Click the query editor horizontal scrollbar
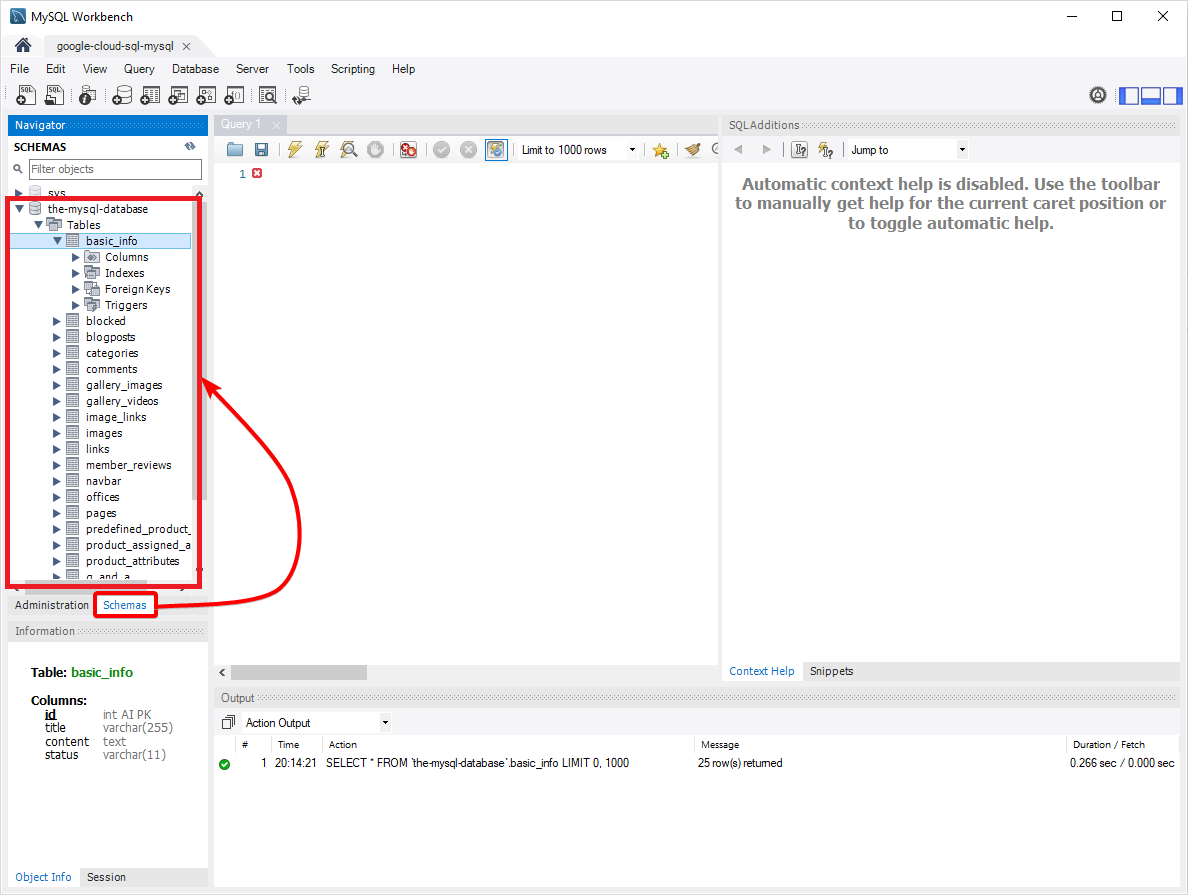Image resolution: width=1188 pixels, height=895 pixels. [x=299, y=672]
